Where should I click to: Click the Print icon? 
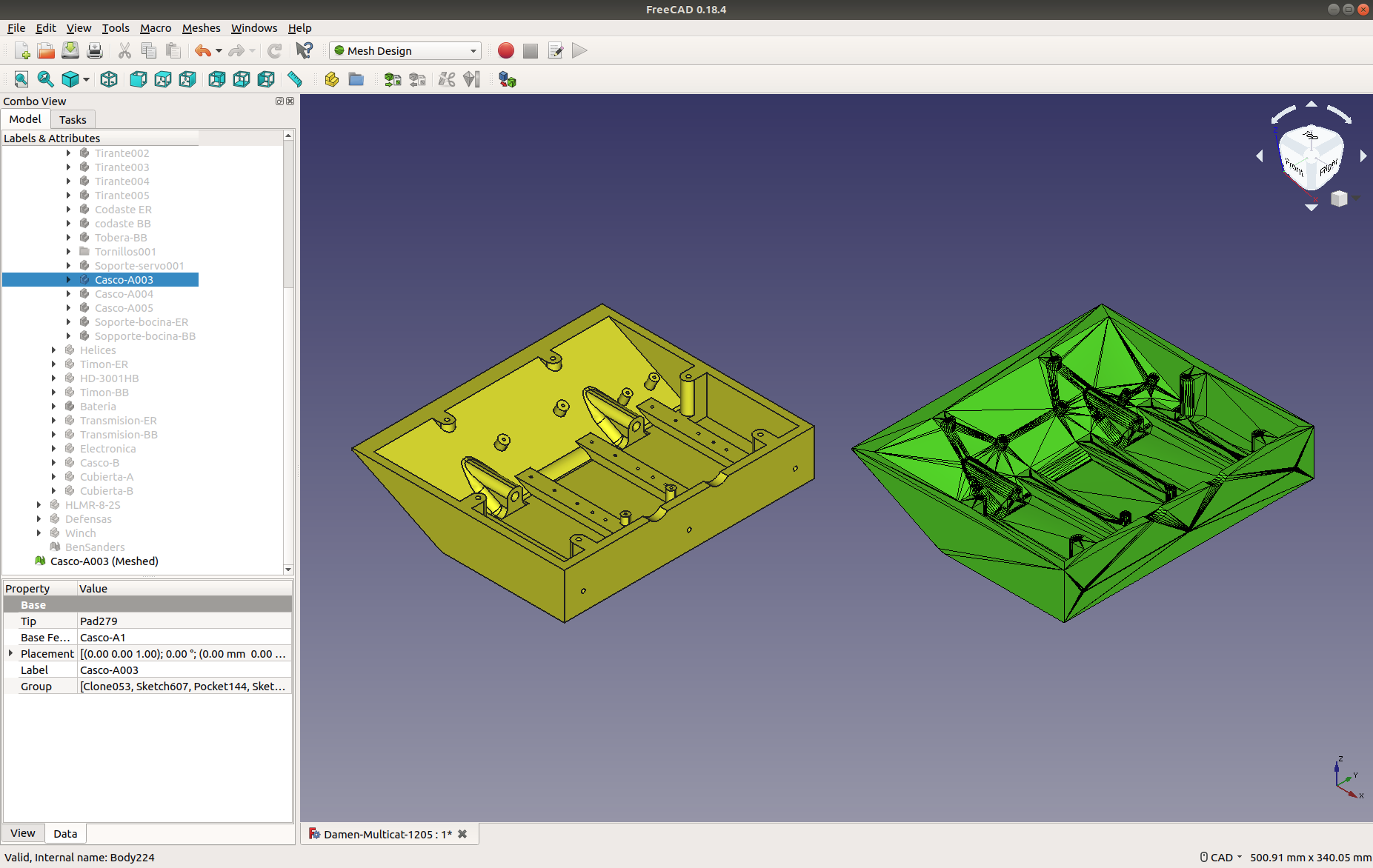pos(95,50)
